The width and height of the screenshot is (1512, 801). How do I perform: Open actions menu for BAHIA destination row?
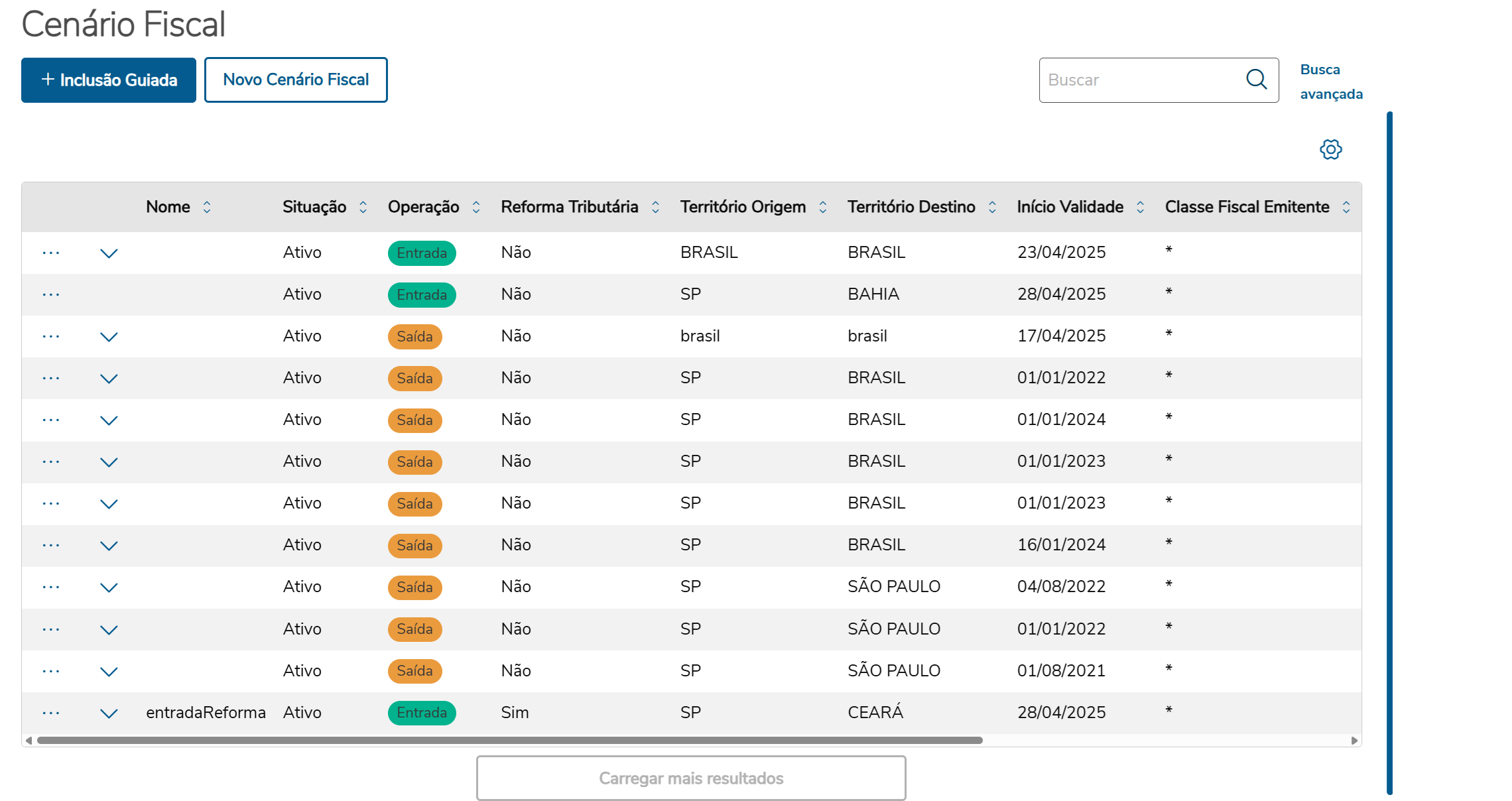click(x=51, y=294)
